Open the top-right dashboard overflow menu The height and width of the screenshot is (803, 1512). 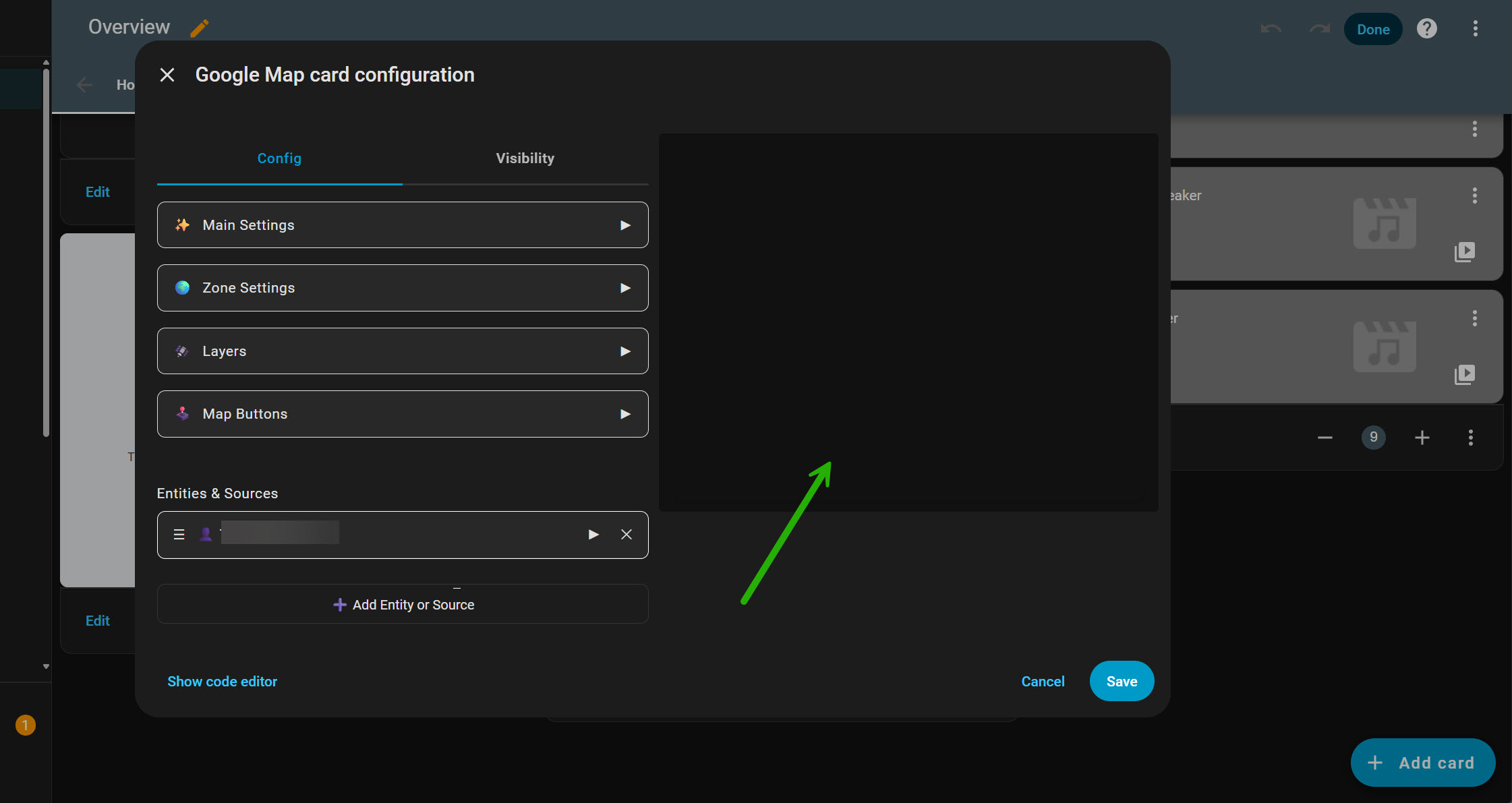click(x=1475, y=29)
